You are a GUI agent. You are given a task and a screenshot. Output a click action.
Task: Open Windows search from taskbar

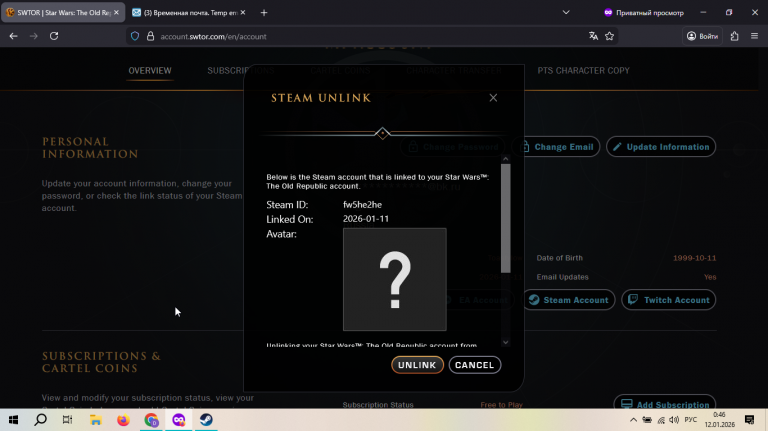tap(41, 420)
